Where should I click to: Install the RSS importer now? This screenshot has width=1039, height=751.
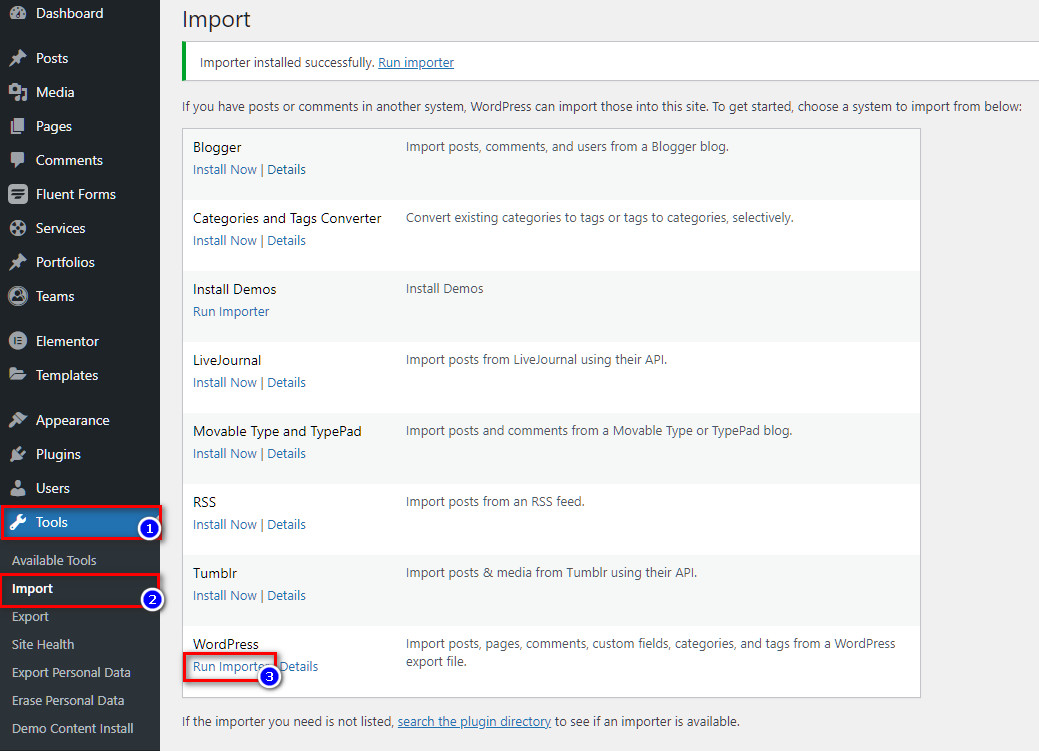(225, 524)
